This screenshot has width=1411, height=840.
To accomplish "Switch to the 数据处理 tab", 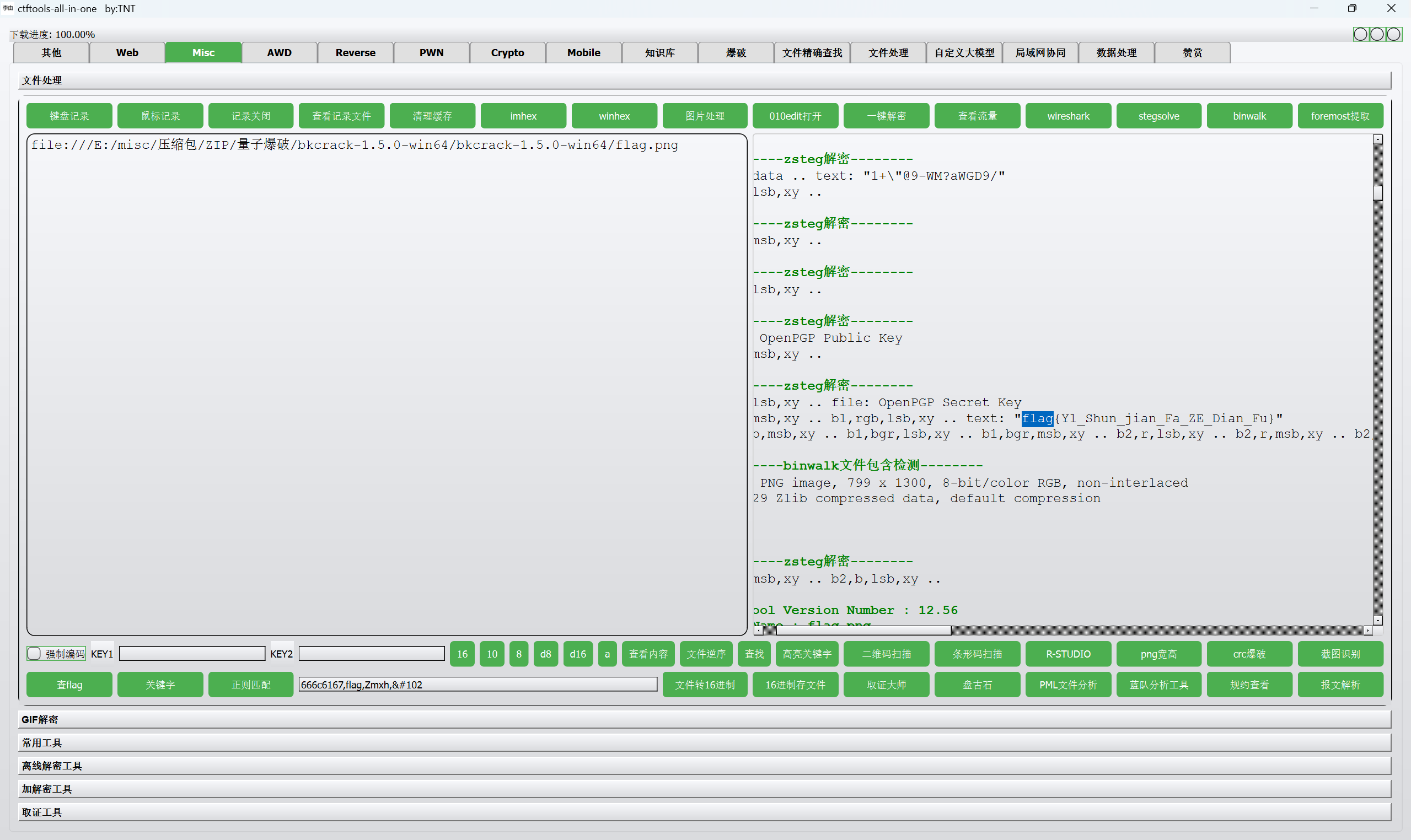I will point(1117,53).
